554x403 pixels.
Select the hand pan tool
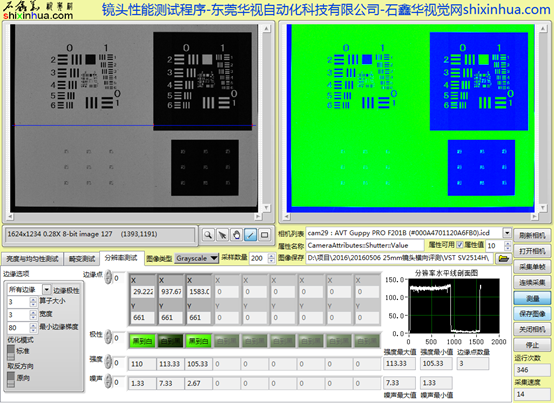[236, 235]
